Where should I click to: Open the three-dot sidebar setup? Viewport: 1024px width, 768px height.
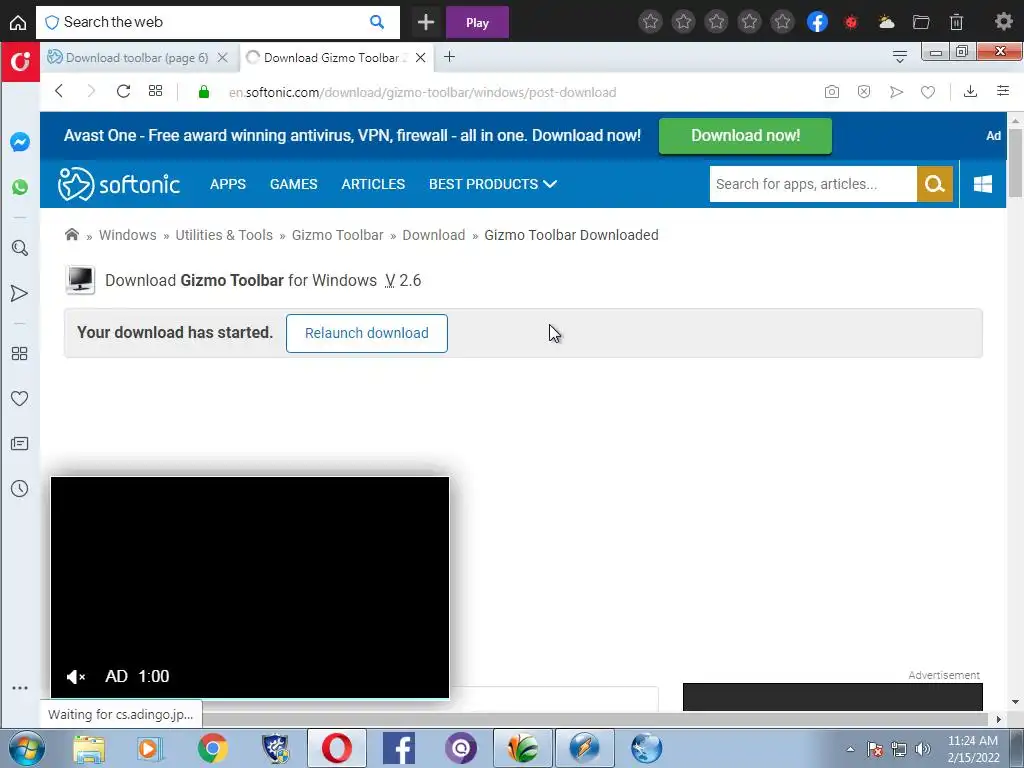tap(20, 688)
